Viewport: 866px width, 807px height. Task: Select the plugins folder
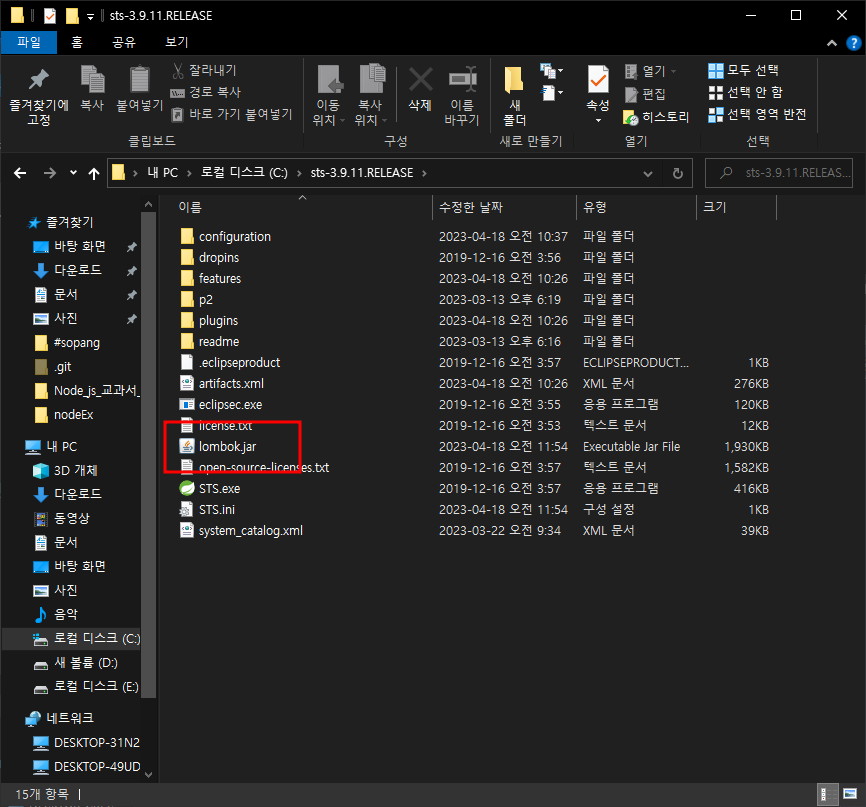(218, 320)
